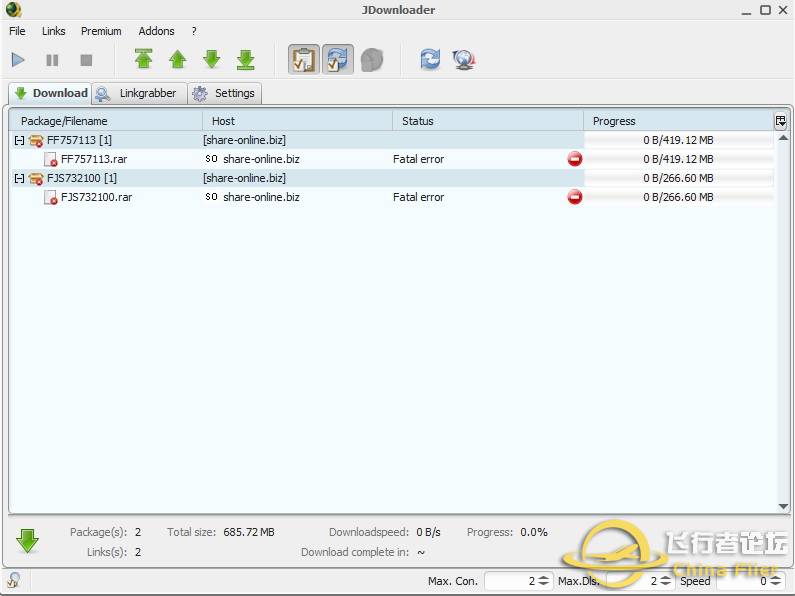The image size is (795, 596).
Task: Collapse the FF757113 package
Action: [x=19, y=140]
